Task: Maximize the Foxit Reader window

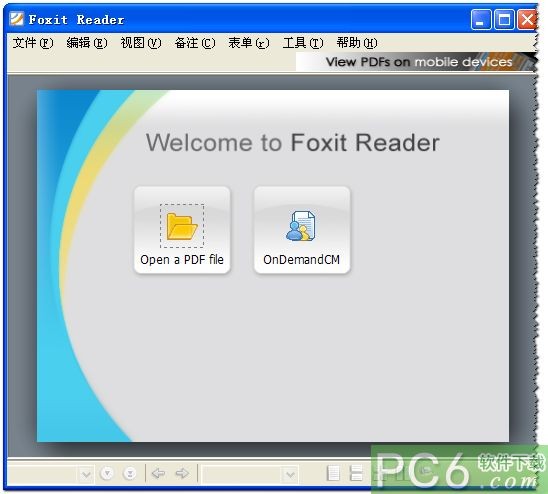Action: tap(504, 20)
